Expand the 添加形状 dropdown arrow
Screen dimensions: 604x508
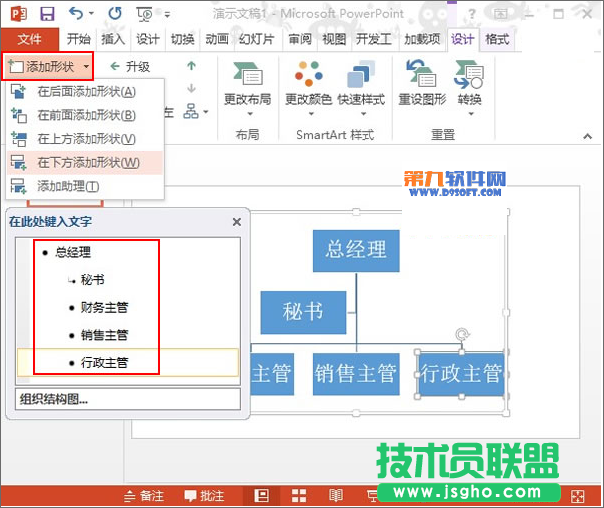click(86, 67)
